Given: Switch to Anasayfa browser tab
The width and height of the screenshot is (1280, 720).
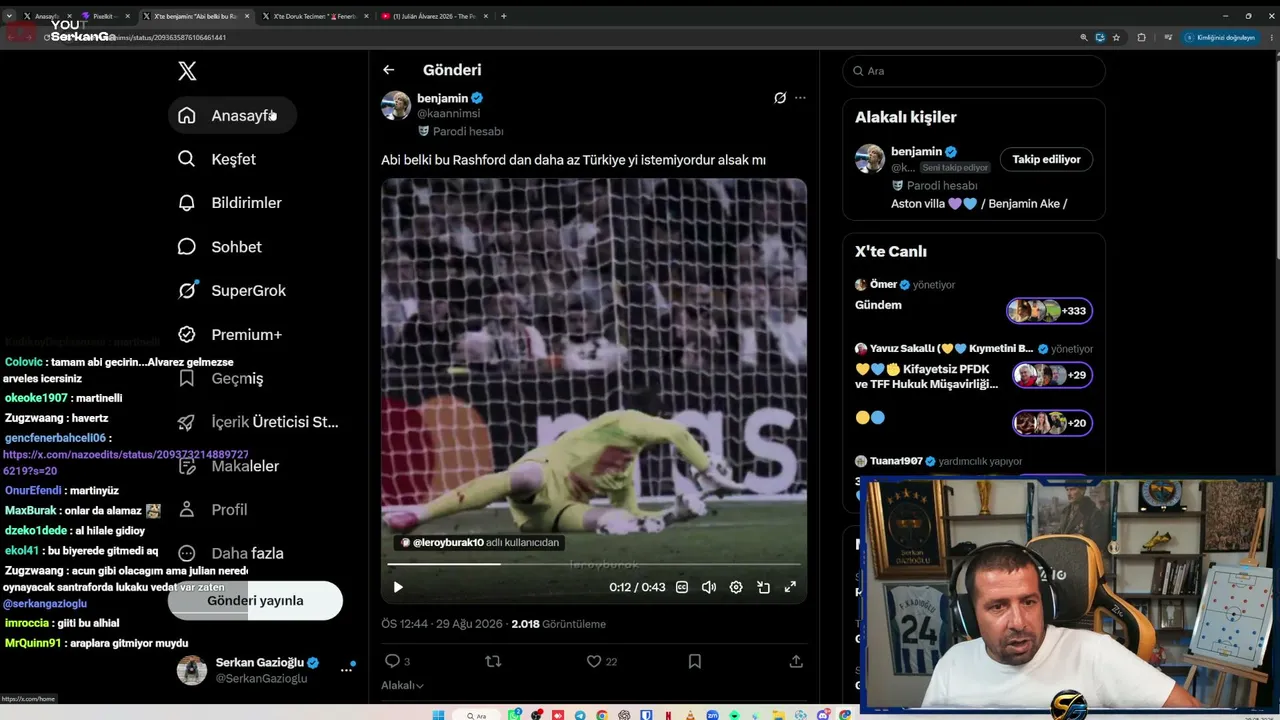Looking at the screenshot, I should click(x=45, y=16).
